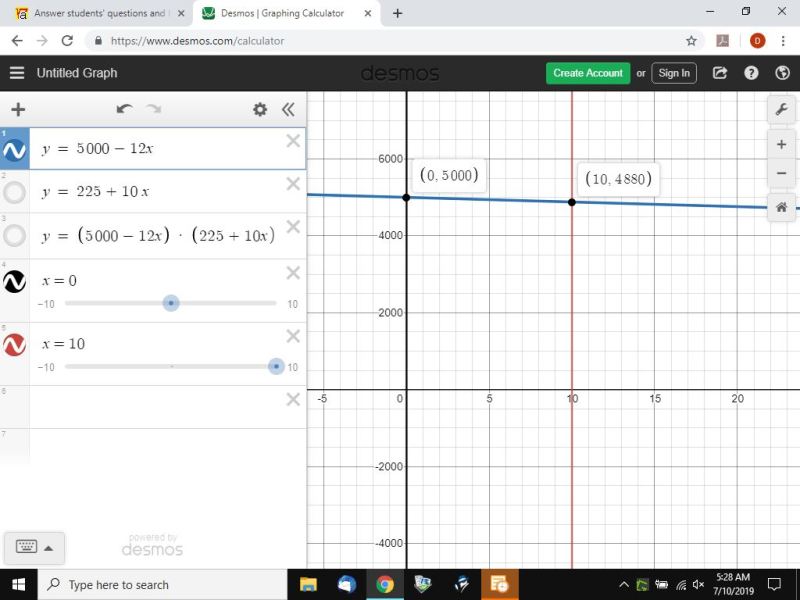The width and height of the screenshot is (800, 600).
Task: Open Windows notification center
Action: click(x=774, y=585)
